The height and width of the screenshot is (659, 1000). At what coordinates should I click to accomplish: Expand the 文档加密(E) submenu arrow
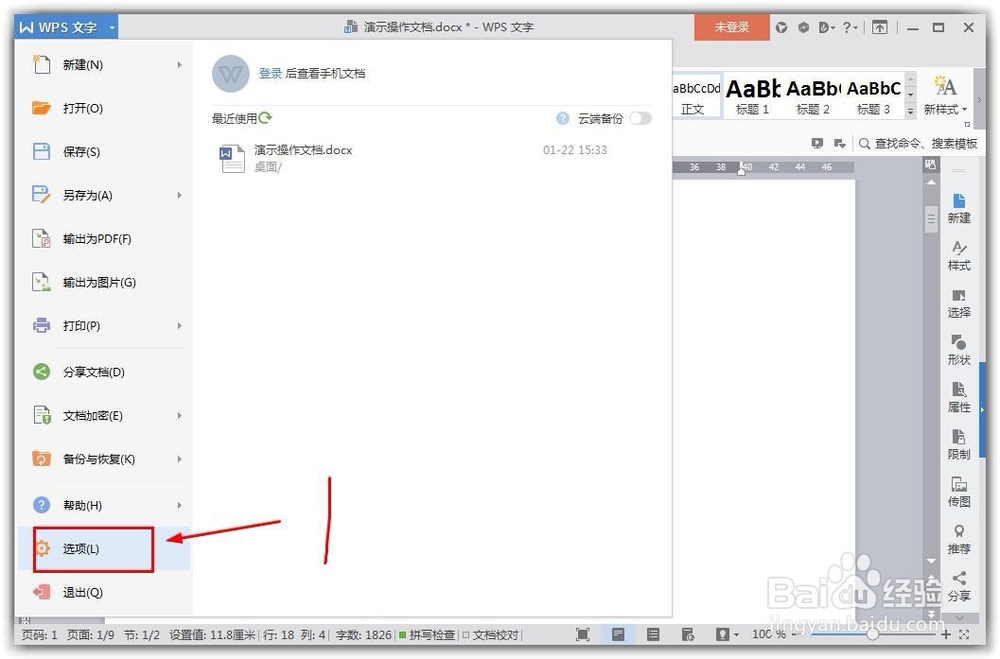[x=179, y=415]
